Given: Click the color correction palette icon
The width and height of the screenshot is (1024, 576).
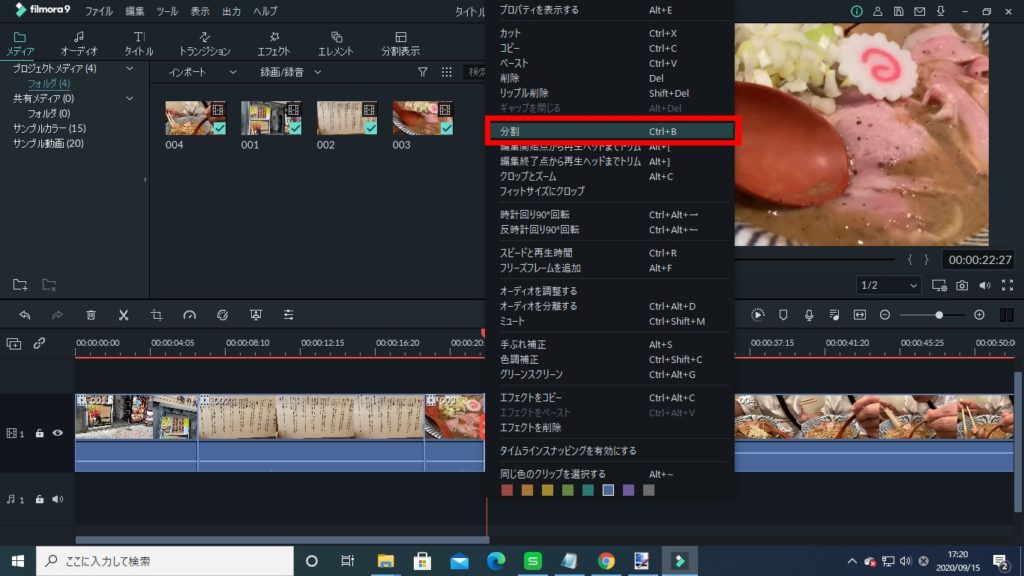Looking at the screenshot, I should [223, 315].
